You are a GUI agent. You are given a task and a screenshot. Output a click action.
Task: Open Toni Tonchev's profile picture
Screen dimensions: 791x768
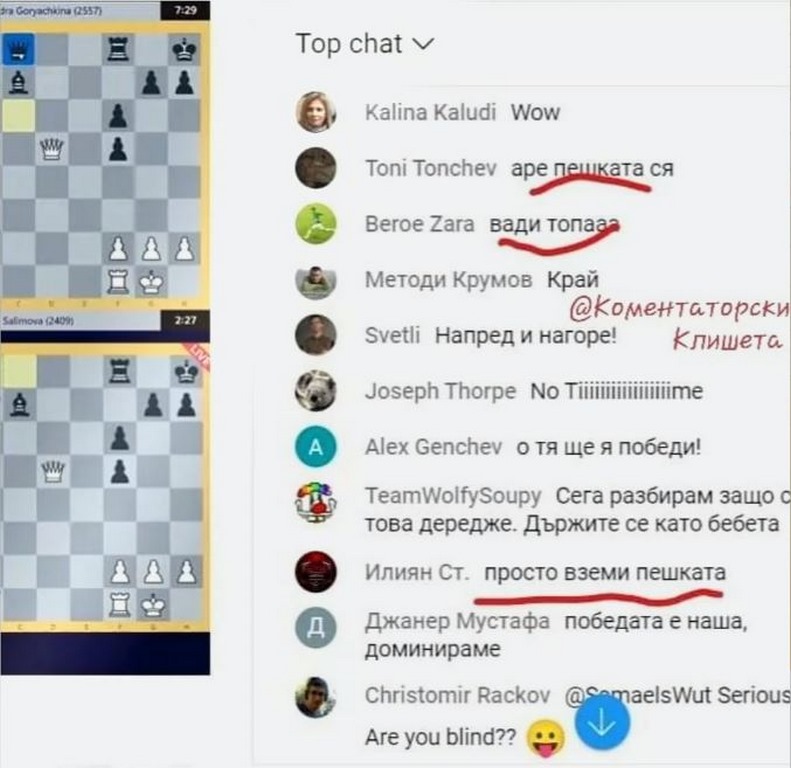(316, 168)
